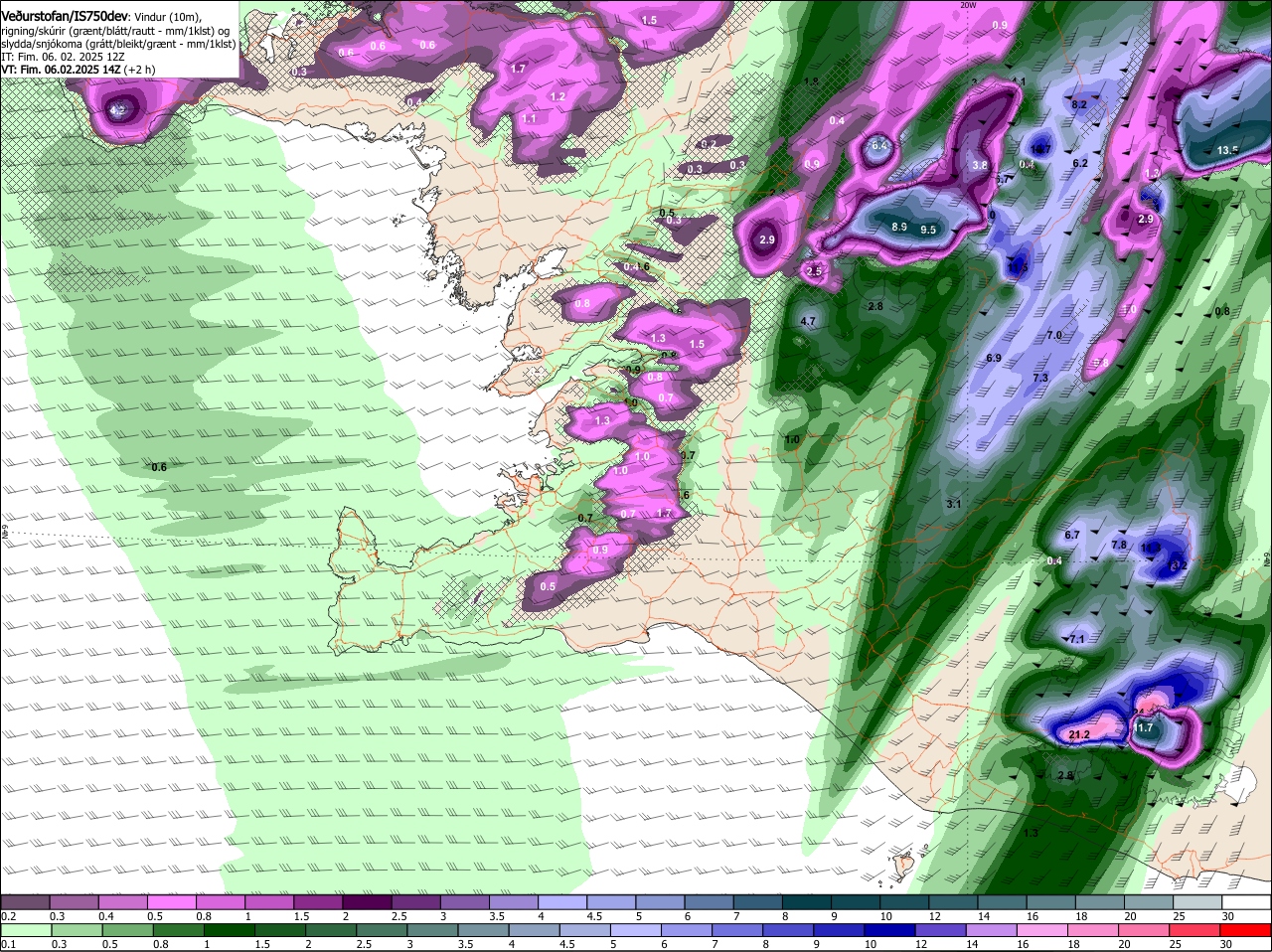Select the 9.5 value on the map

[928, 230]
